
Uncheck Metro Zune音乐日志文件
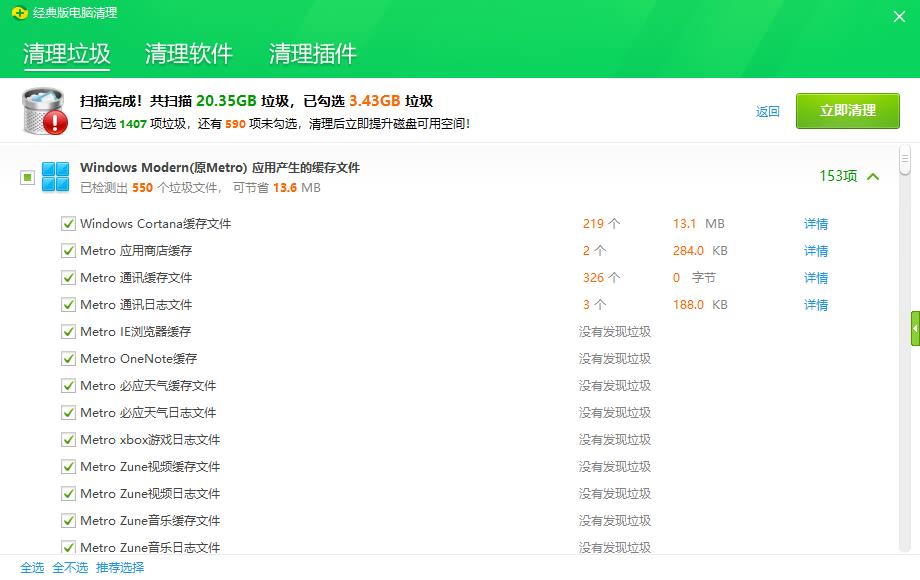tap(69, 547)
